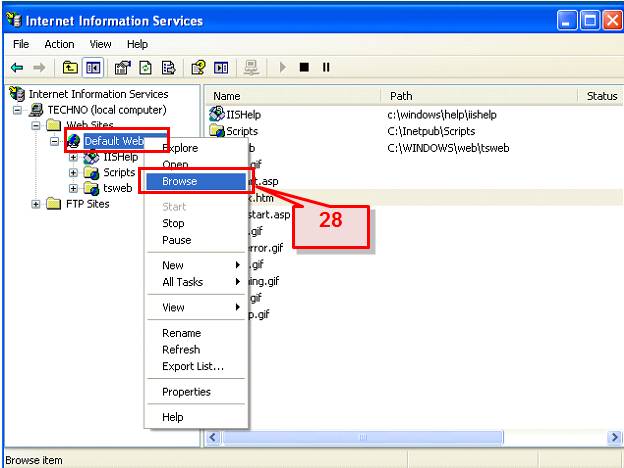
Task: Toggle the Show/Hide Console Tree icon
Action: click(x=93, y=67)
